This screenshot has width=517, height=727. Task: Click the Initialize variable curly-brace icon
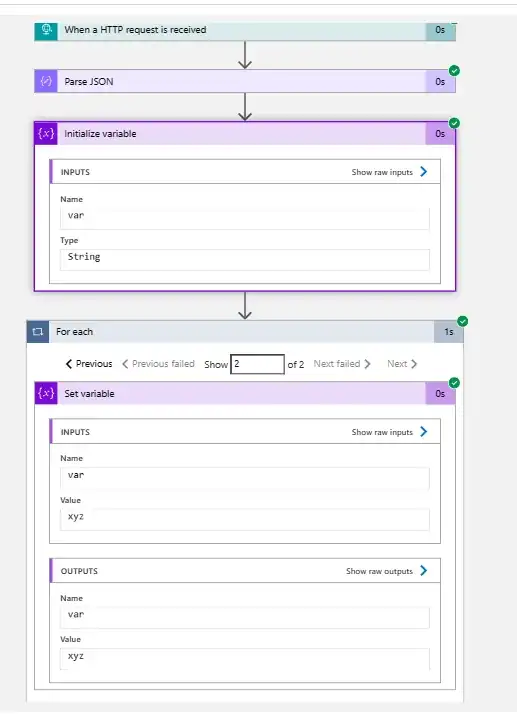[46, 134]
